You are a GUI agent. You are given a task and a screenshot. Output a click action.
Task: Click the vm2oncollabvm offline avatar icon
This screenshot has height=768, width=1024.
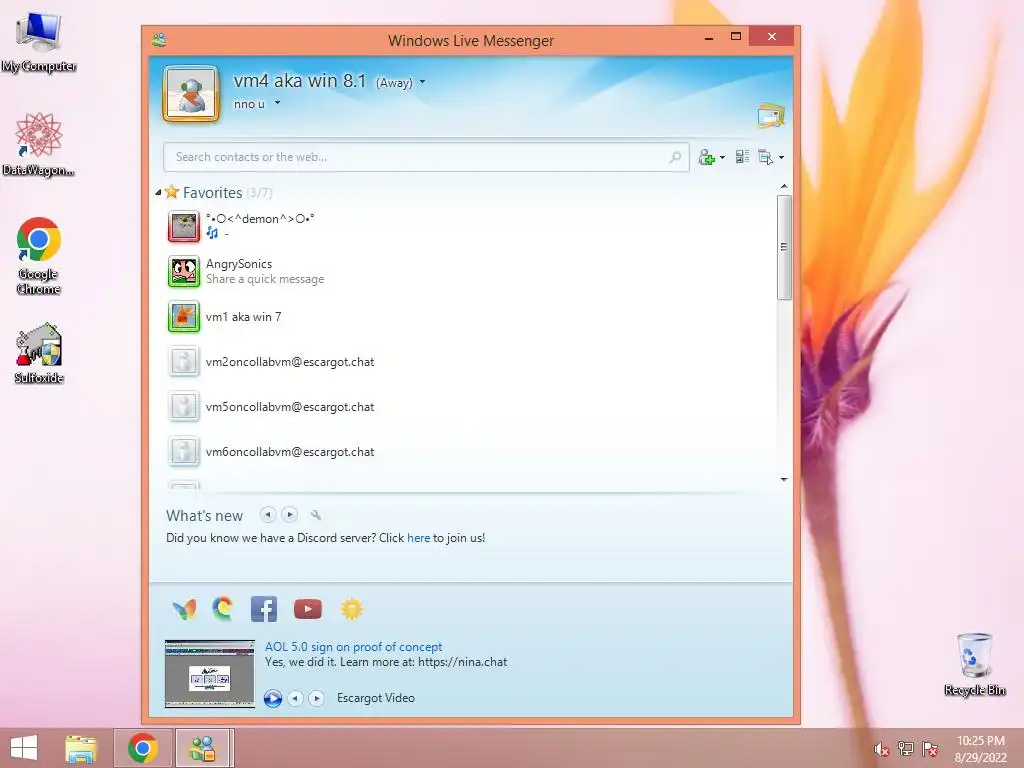click(x=184, y=362)
